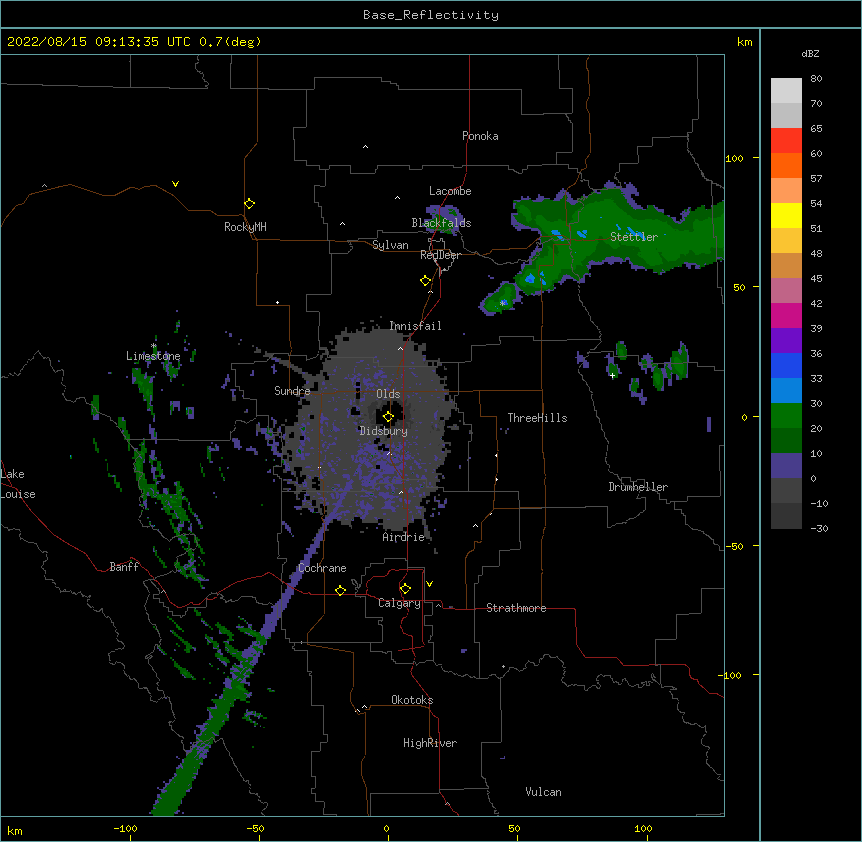Pick the blue 33-36 dBZ legend swatch
This screenshot has height=842, width=862.
tap(786, 365)
